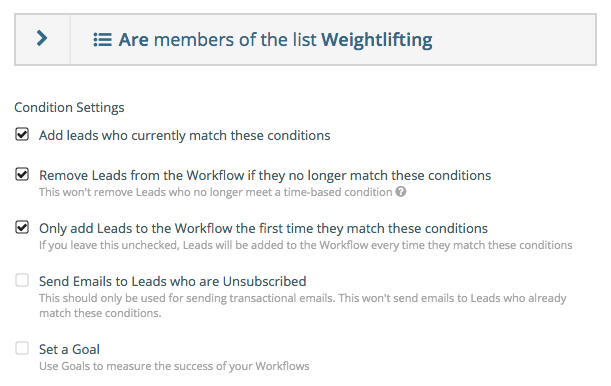Click the Condition Settings heading
The image size is (611, 386).
tap(69, 107)
